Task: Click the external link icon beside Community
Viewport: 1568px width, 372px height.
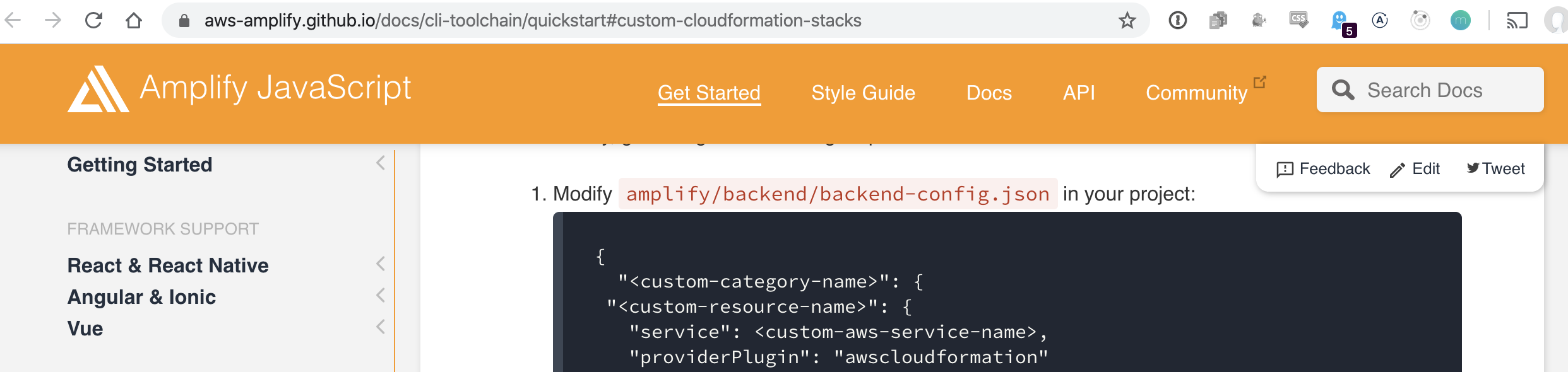Action: point(1260,82)
